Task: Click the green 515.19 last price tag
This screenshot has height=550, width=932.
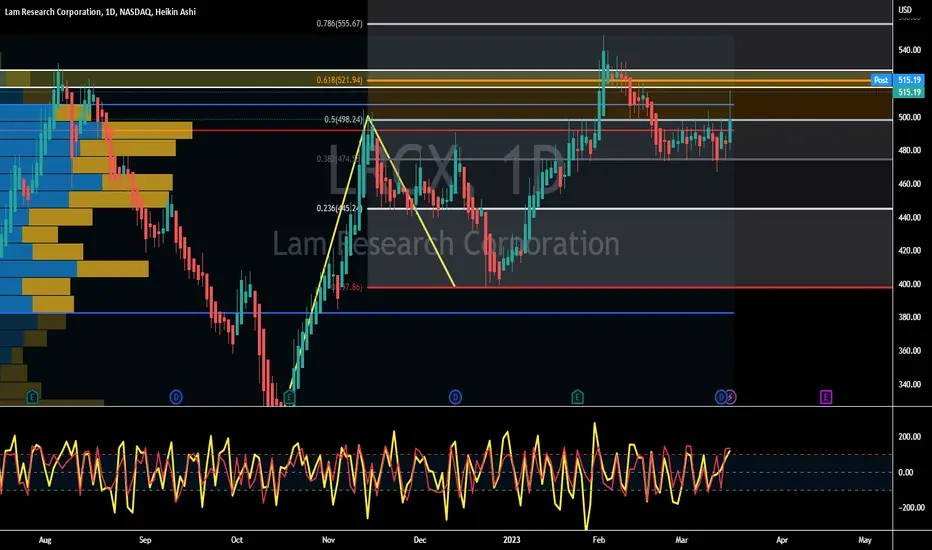Action: coord(909,92)
